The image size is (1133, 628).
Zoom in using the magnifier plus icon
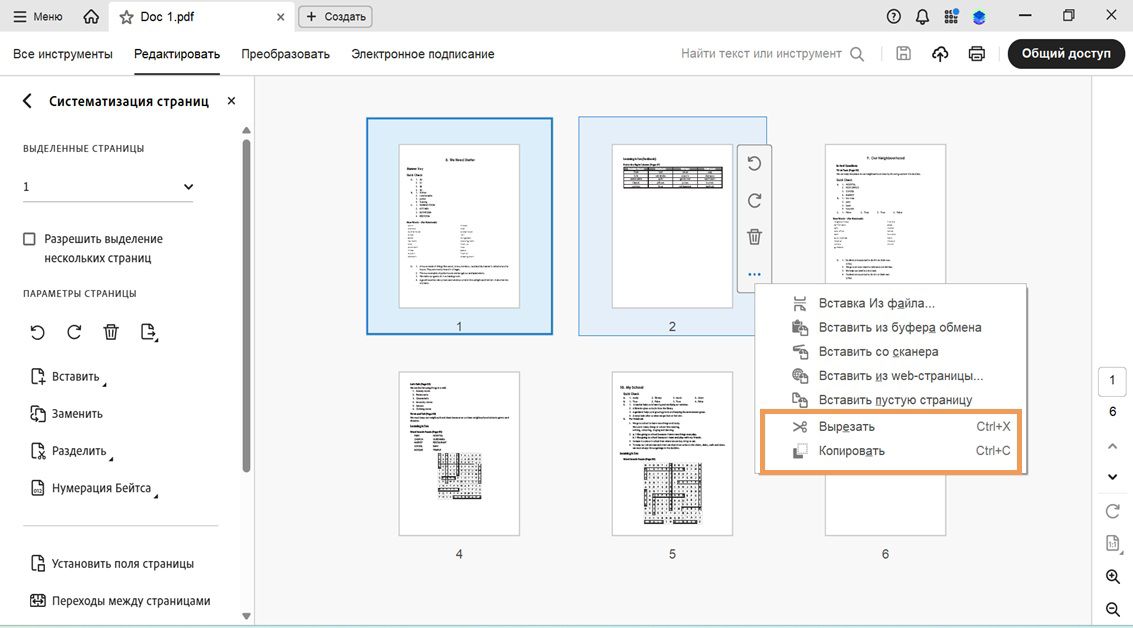click(x=1113, y=577)
